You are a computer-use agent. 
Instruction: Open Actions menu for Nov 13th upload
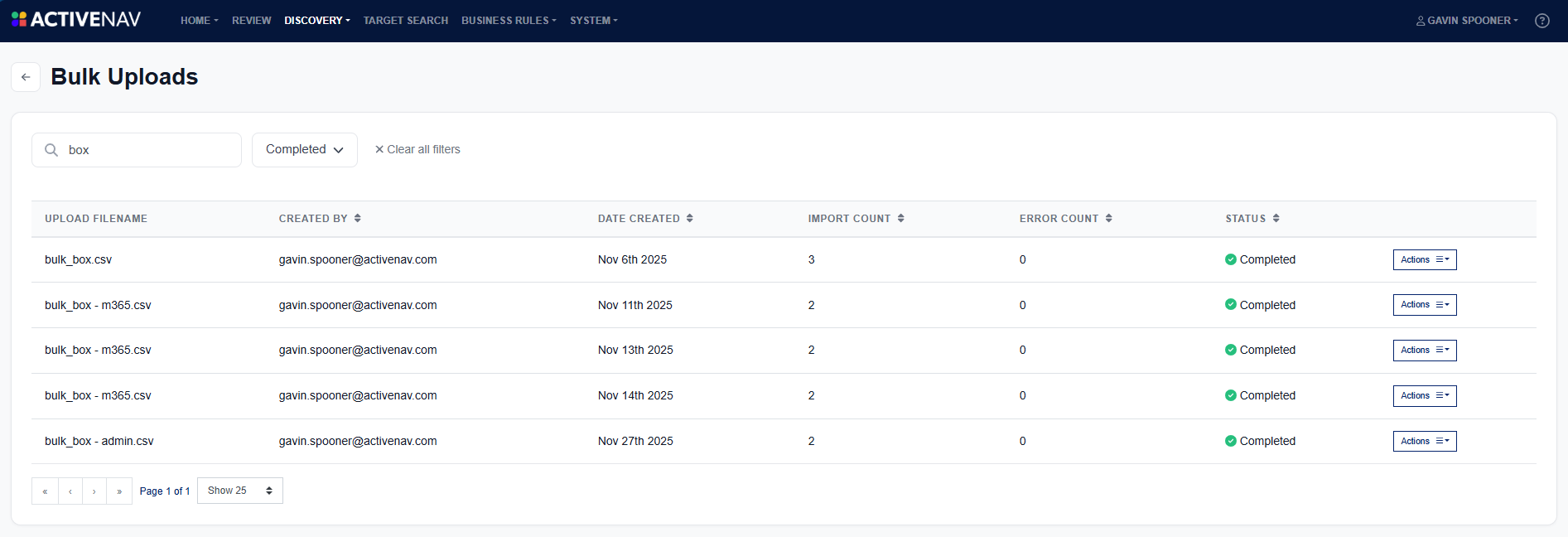pos(1425,351)
